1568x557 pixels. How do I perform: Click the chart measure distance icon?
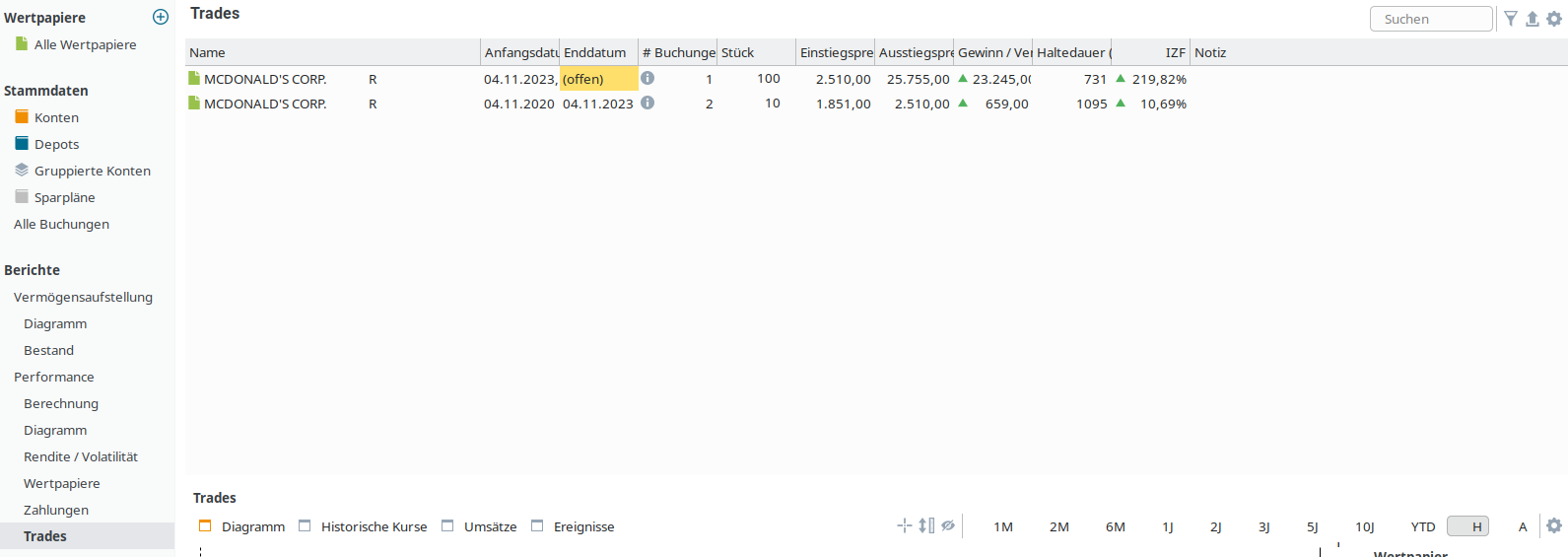coord(926,525)
